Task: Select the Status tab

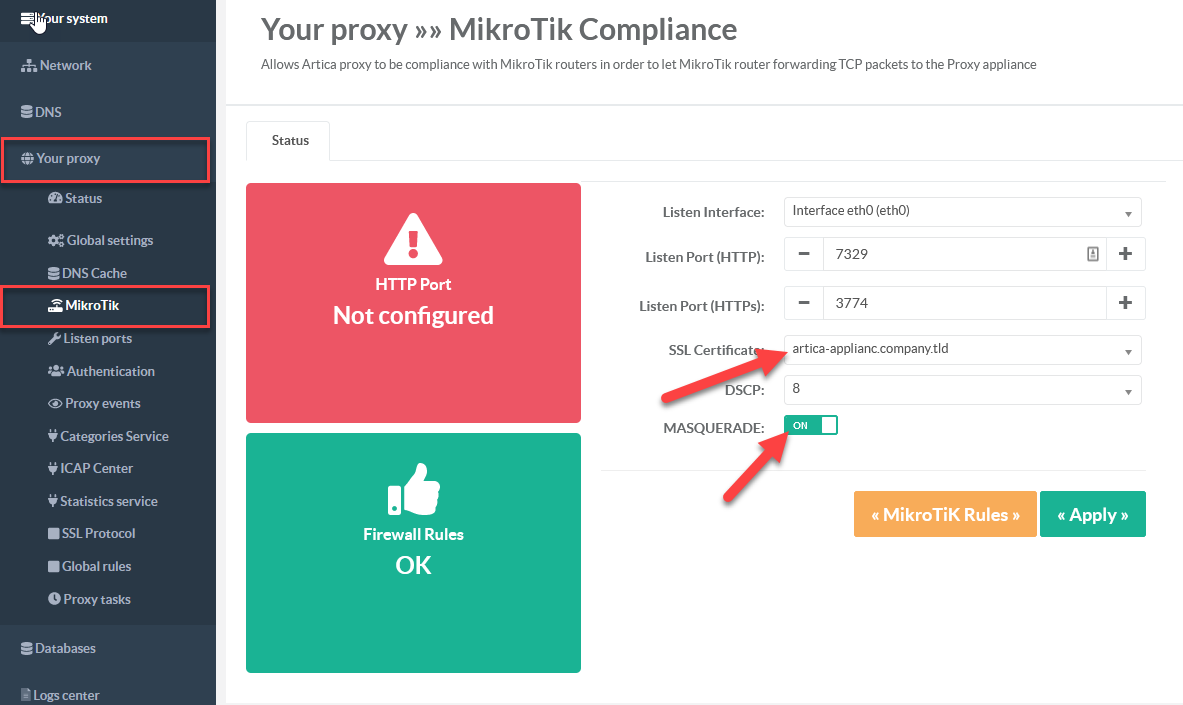Action: pyautogui.click(x=290, y=141)
